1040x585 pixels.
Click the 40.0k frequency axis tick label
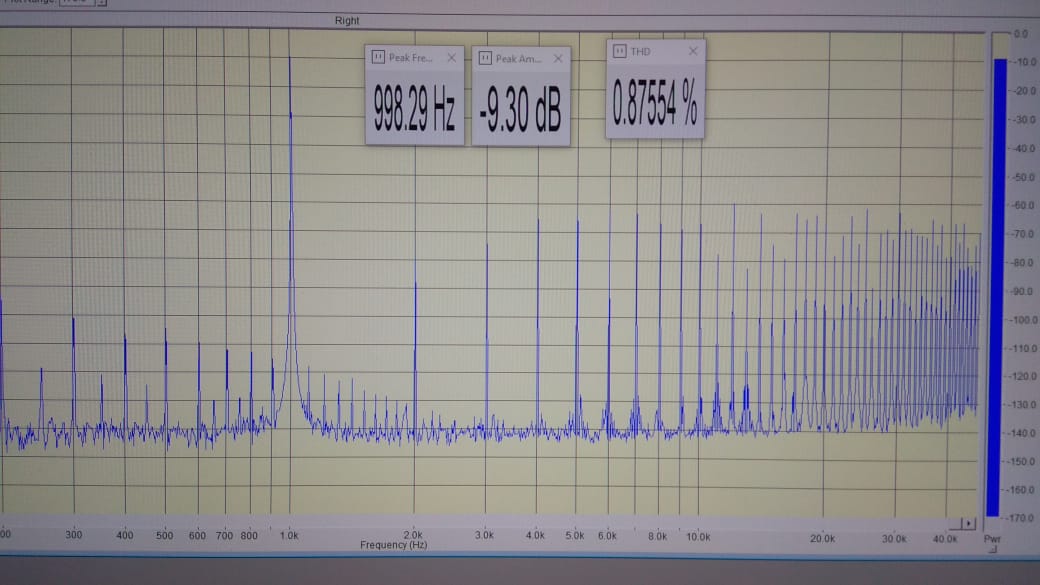pyautogui.click(x=945, y=539)
